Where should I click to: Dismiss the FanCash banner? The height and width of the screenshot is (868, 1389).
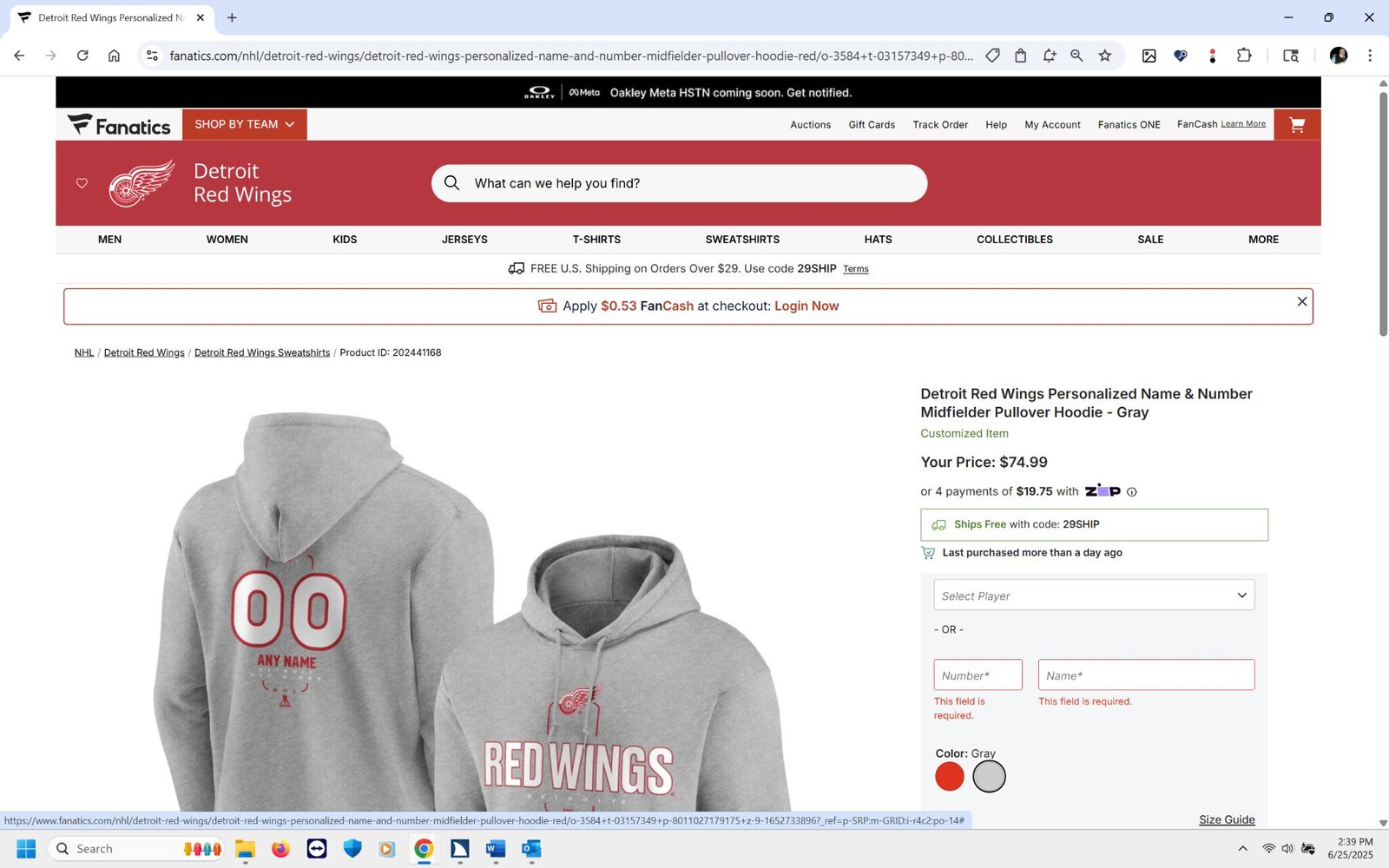coord(1301,301)
